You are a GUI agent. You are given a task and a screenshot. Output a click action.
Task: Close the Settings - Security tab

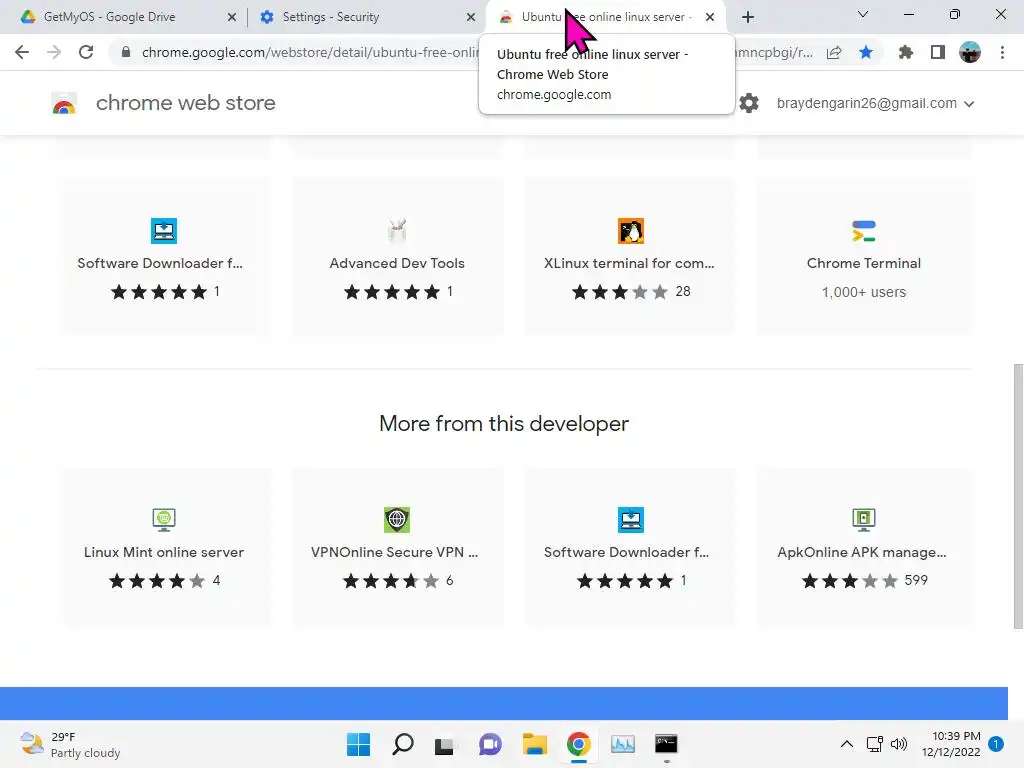click(471, 17)
